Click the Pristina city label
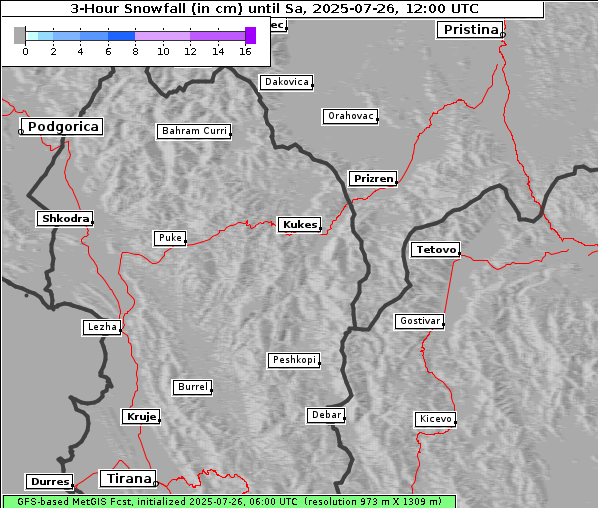This screenshot has width=598, height=508. coord(470,30)
